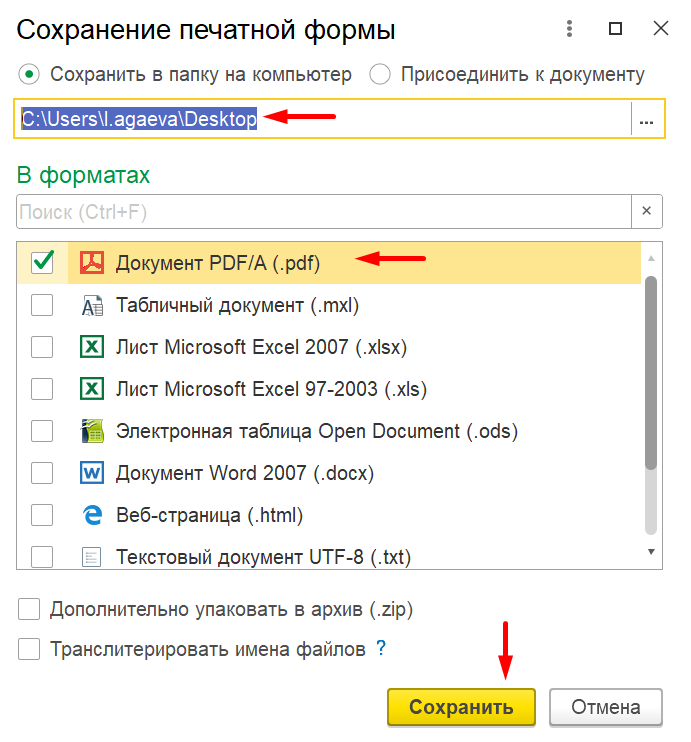Screen dimensions: 691x742
Task: Click the format list scrollbar thumb
Action: (651, 373)
